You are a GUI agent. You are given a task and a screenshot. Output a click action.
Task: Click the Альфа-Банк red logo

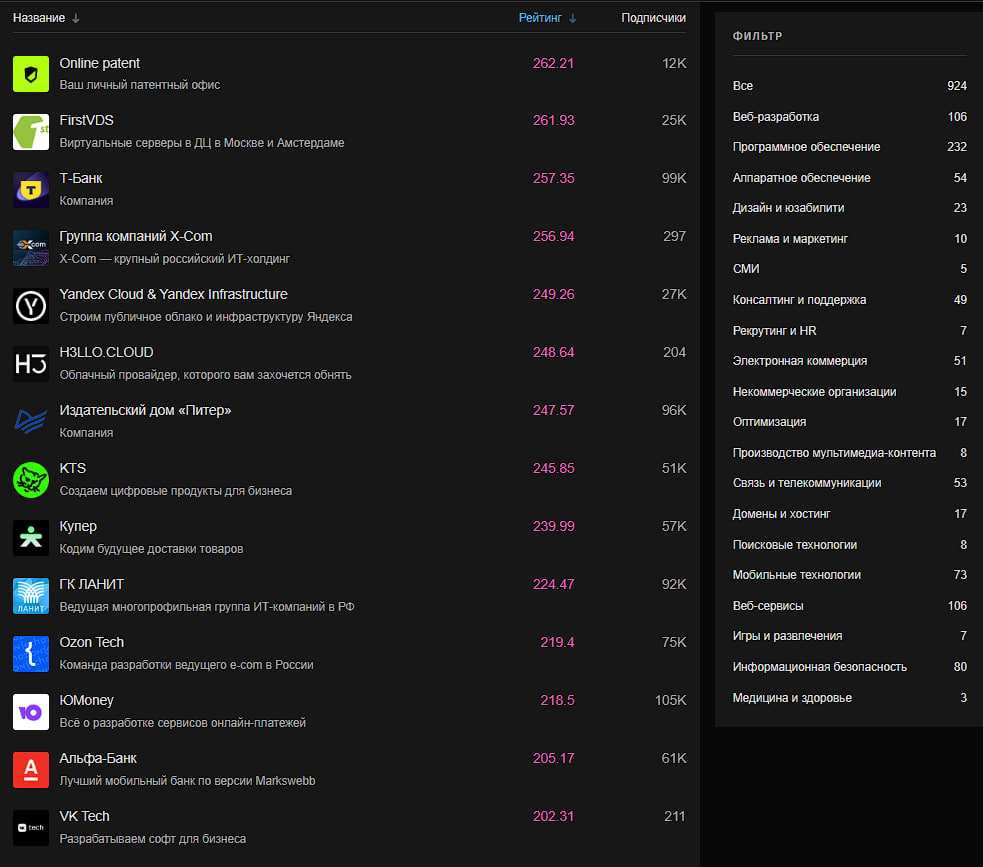tap(31, 770)
